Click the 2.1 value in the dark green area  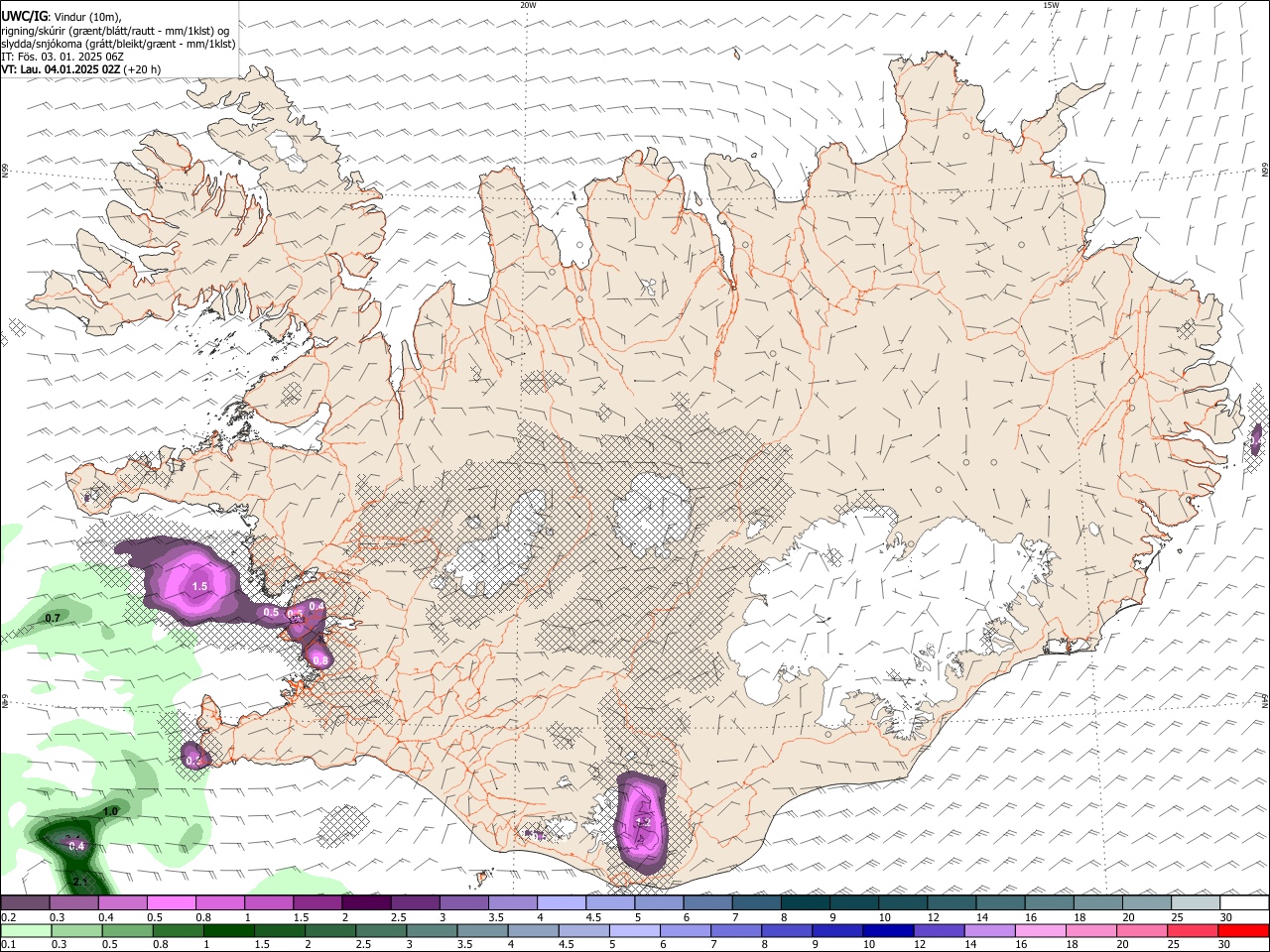click(80, 880)
